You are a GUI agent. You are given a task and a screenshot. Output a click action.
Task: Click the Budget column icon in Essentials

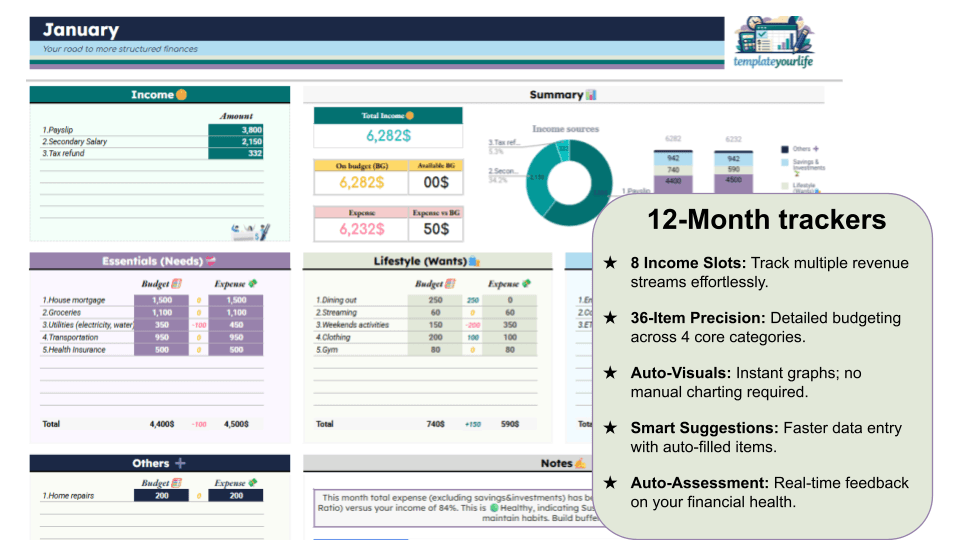177,283
